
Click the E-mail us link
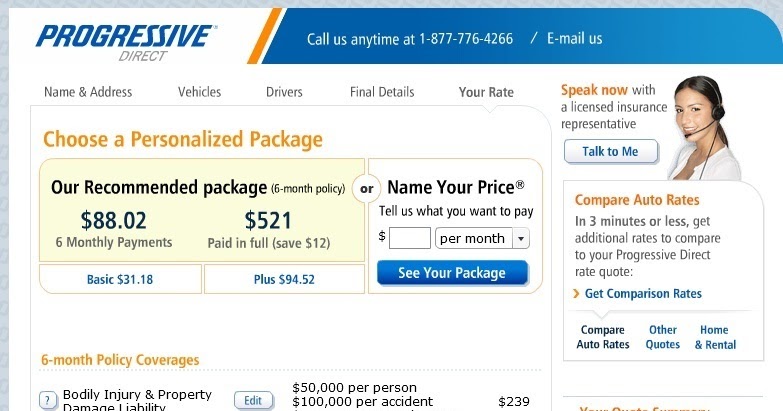574,38
